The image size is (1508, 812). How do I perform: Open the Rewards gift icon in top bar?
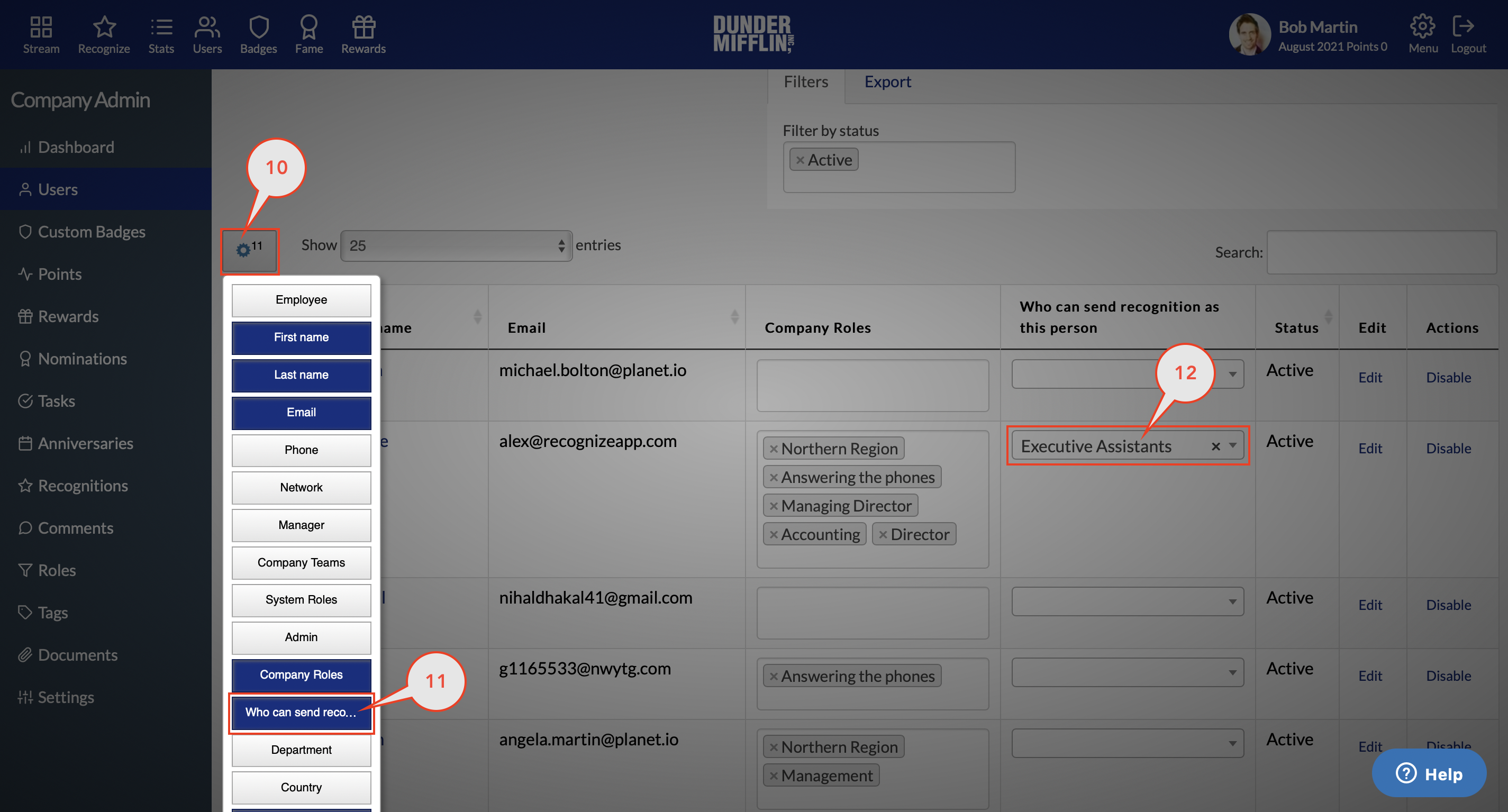click(x=363, y=34)
